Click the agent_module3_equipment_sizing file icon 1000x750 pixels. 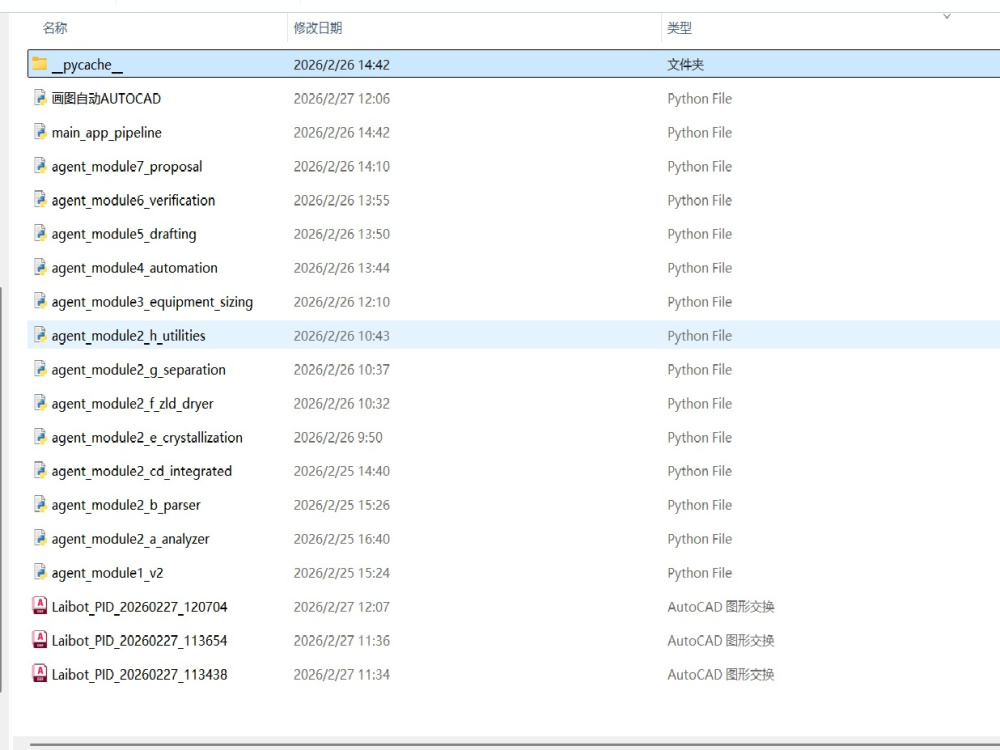point(40,300)
